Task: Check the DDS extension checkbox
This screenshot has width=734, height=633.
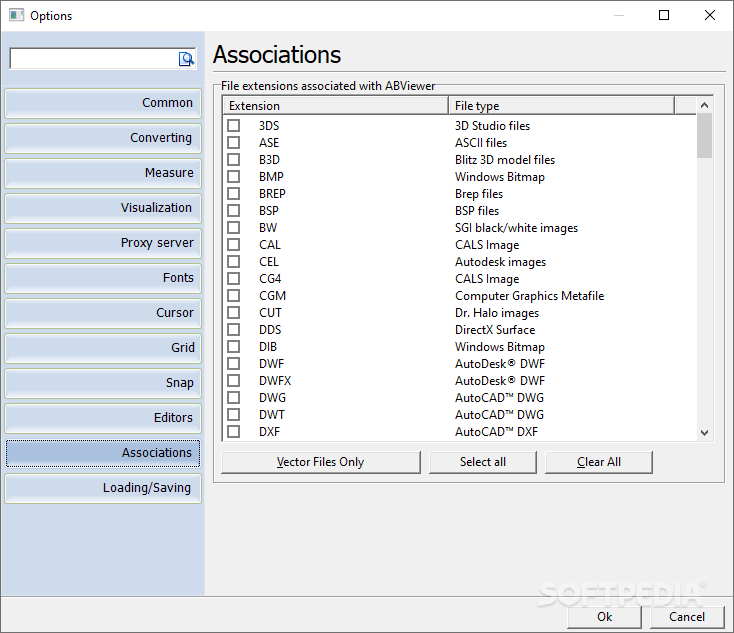Action: [234, 330]
